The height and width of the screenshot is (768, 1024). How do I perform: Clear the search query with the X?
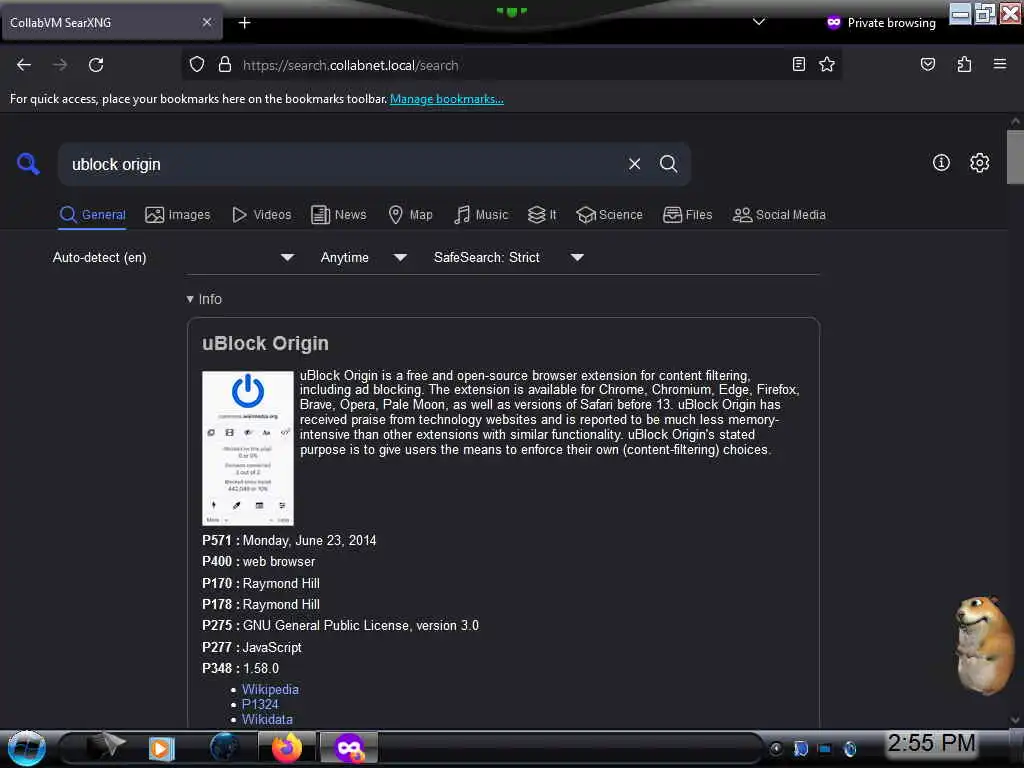(x=634, y=164)
